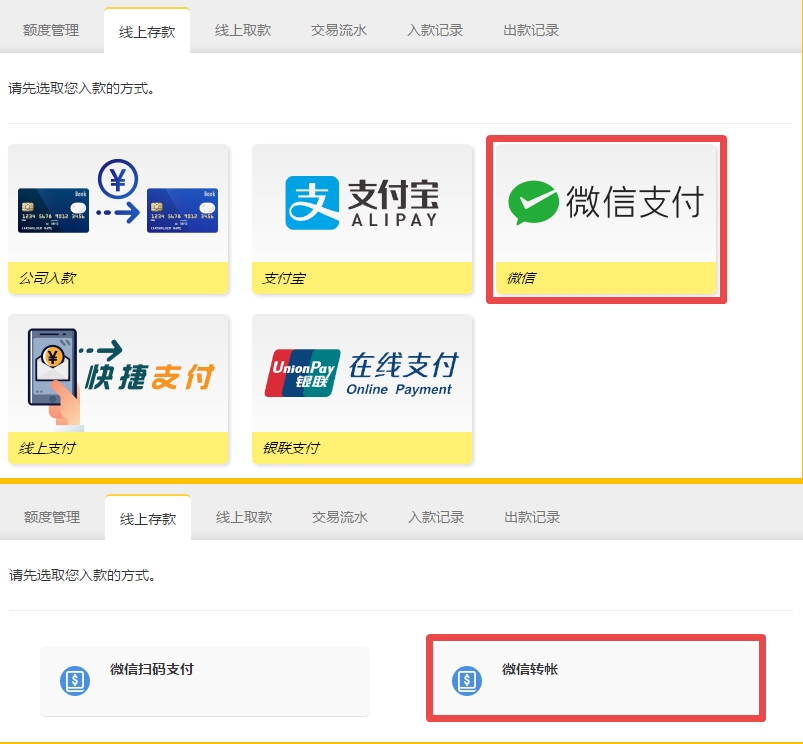Switch to 线上取款 in the upper tab bar
Screen dimensions: 803x744
pos(243,30)
